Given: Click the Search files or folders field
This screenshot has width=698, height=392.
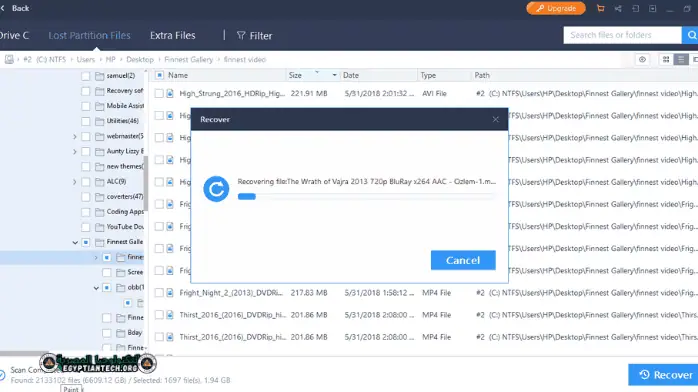Looking at the screenshot, I should coord(622,35).
